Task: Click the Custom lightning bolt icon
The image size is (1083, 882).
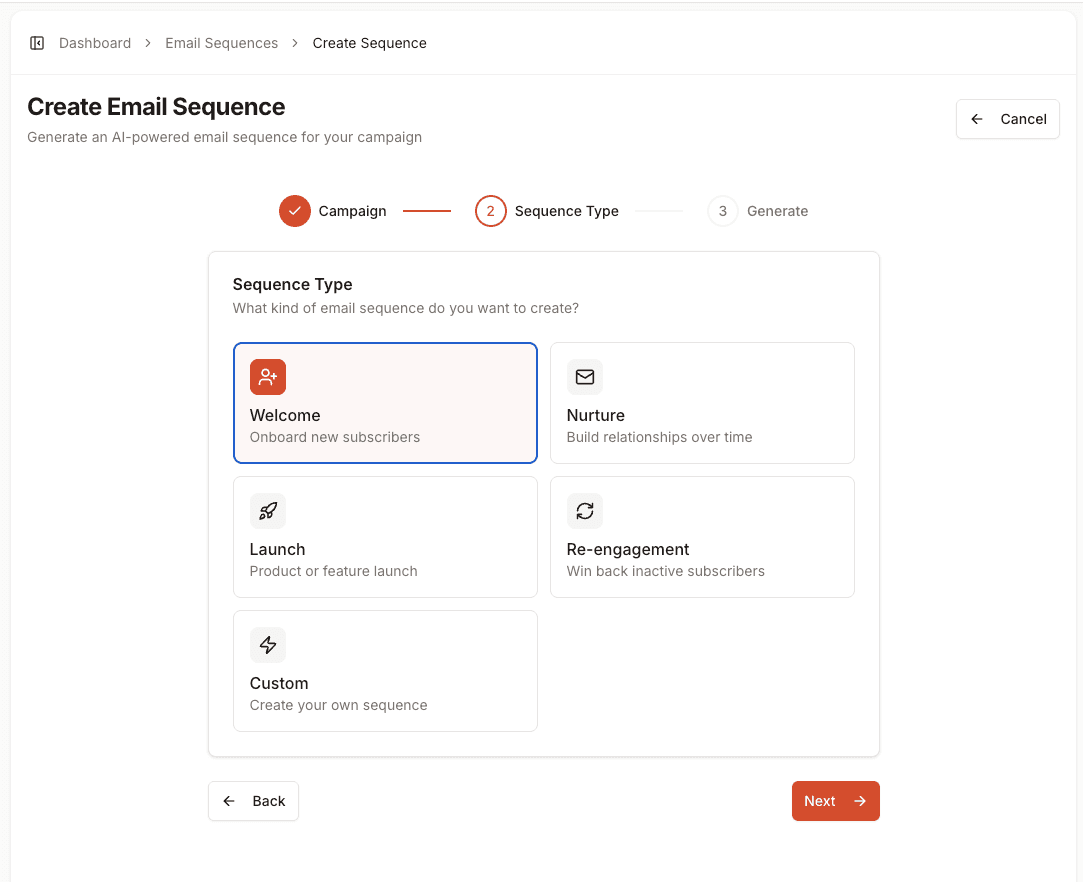Action: tap(268, 645)
